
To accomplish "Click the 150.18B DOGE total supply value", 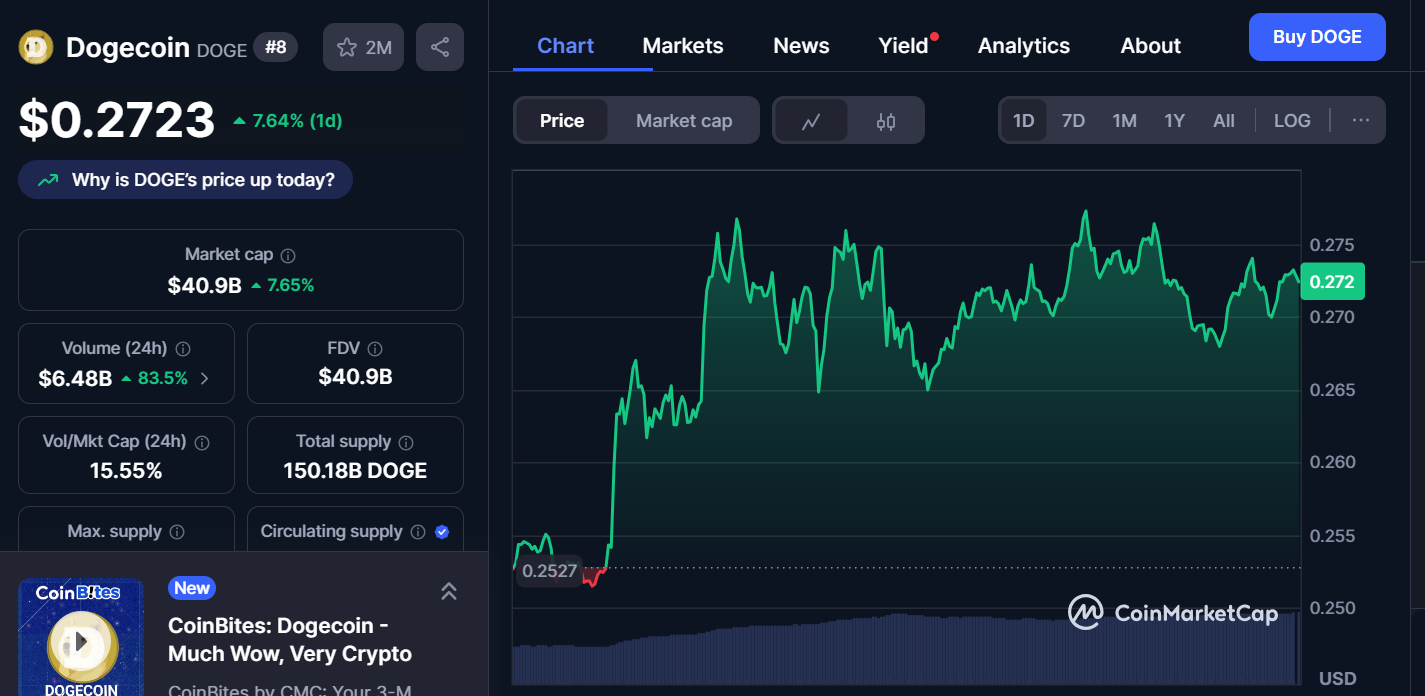I will coord(355,471).
